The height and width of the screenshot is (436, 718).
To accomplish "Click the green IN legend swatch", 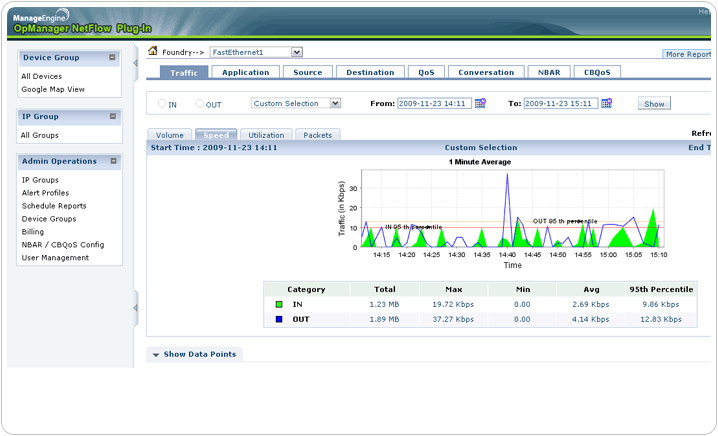I will 279,303.
